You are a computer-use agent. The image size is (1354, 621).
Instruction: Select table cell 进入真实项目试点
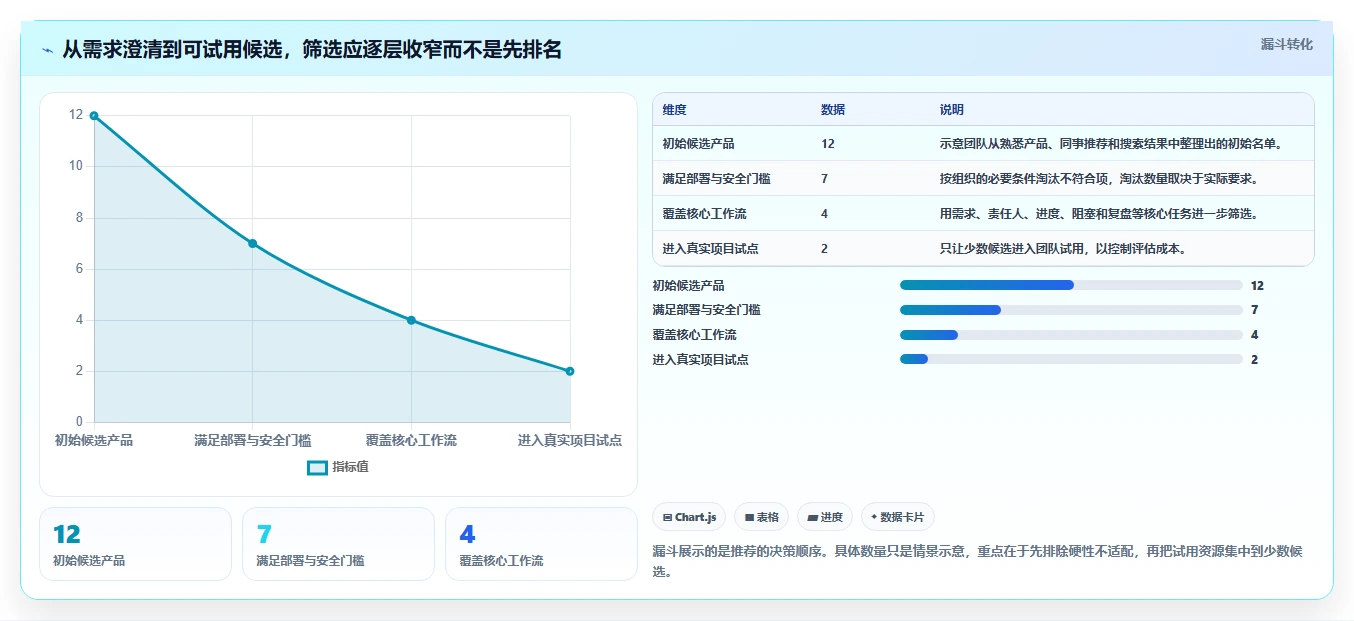[x=710, y=249]
